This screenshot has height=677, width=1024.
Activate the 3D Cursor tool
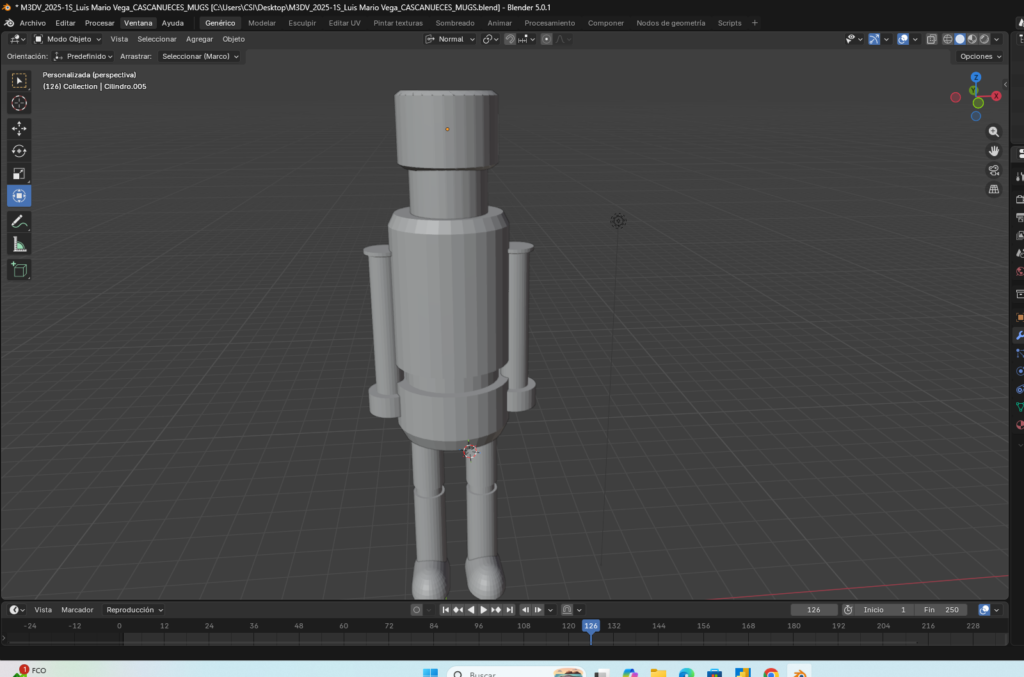point(19,103)
